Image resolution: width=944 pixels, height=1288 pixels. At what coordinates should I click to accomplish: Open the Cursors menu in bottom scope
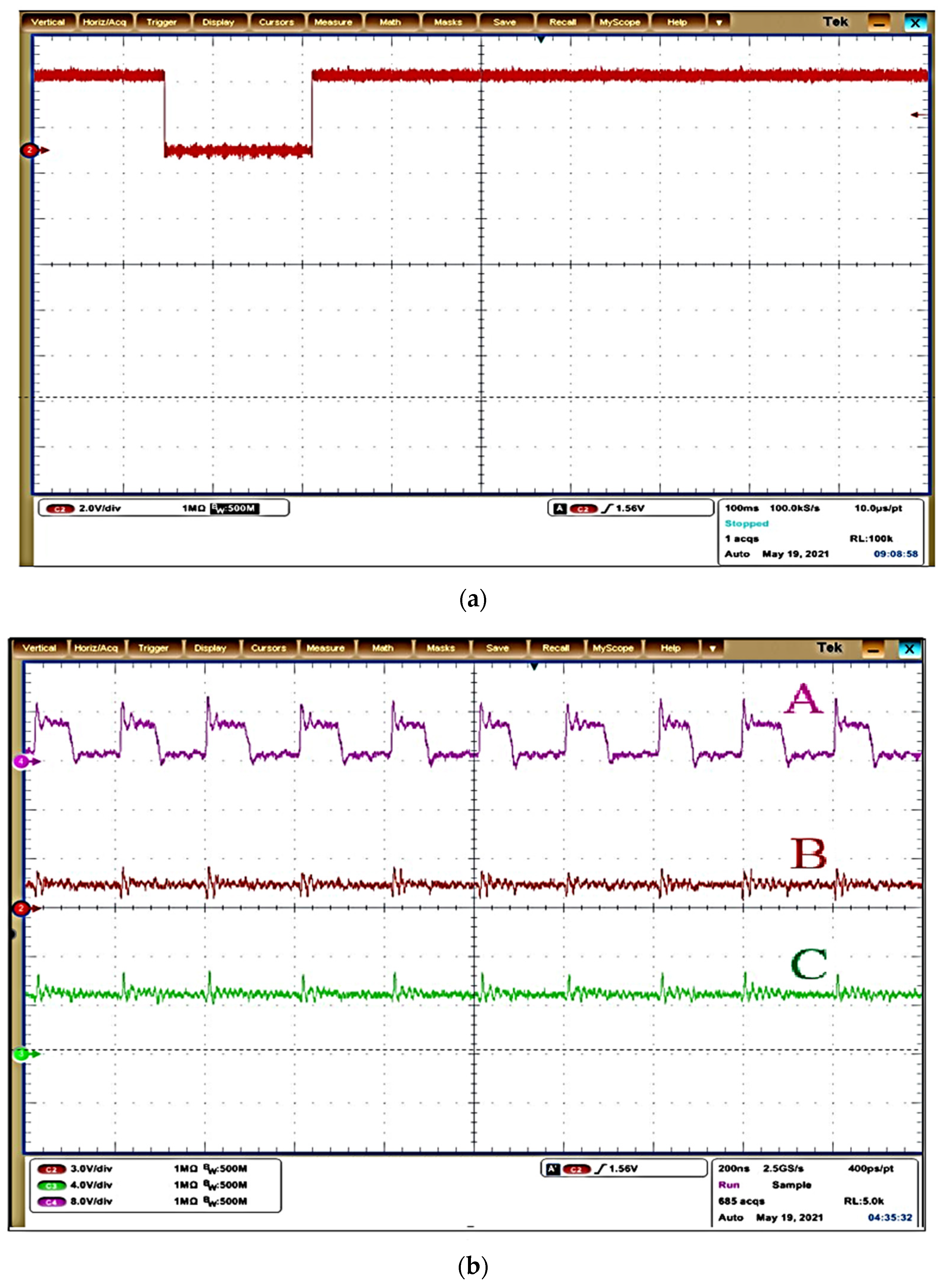(x=268, y=648)
